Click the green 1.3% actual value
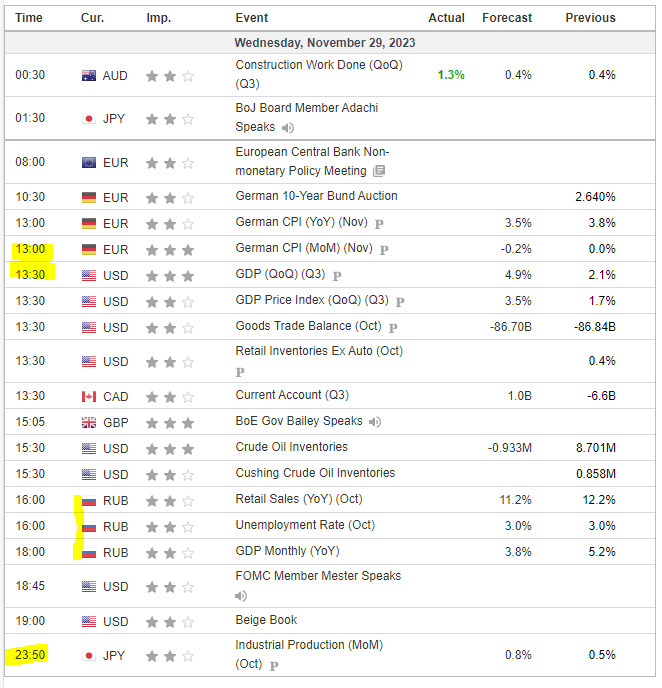 pyautogui.click(x=451, y=75)
